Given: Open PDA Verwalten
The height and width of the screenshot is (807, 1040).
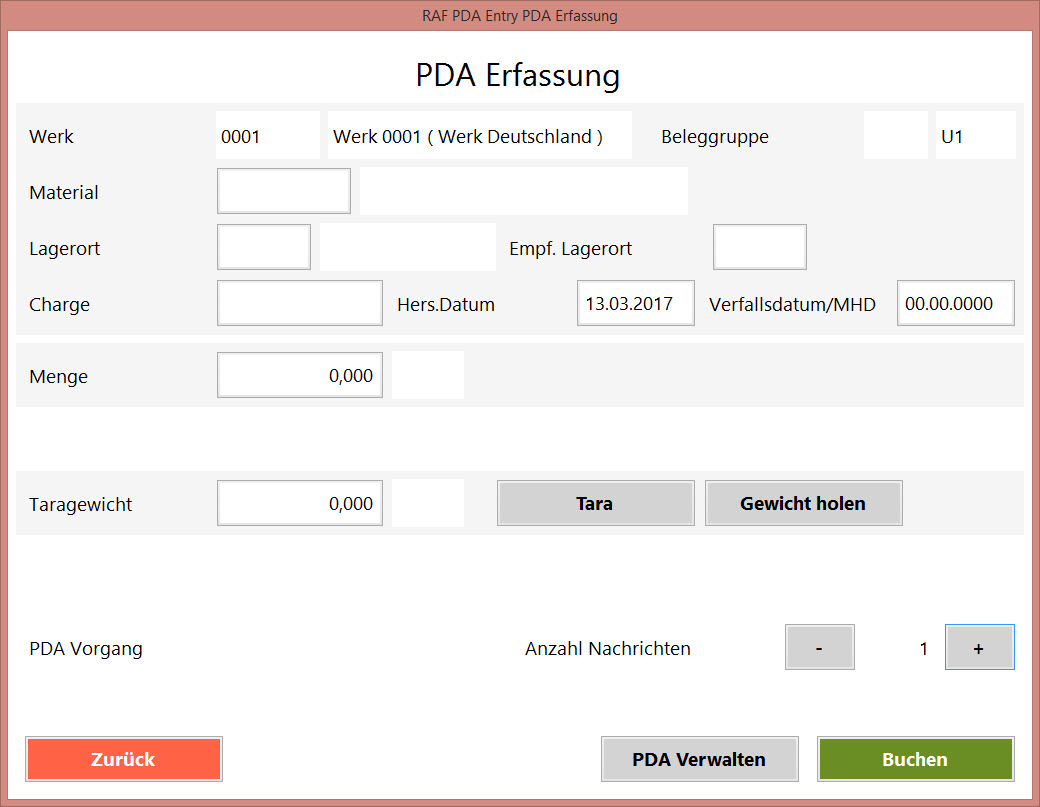Looking at the screenshot, I should point(699,759).
